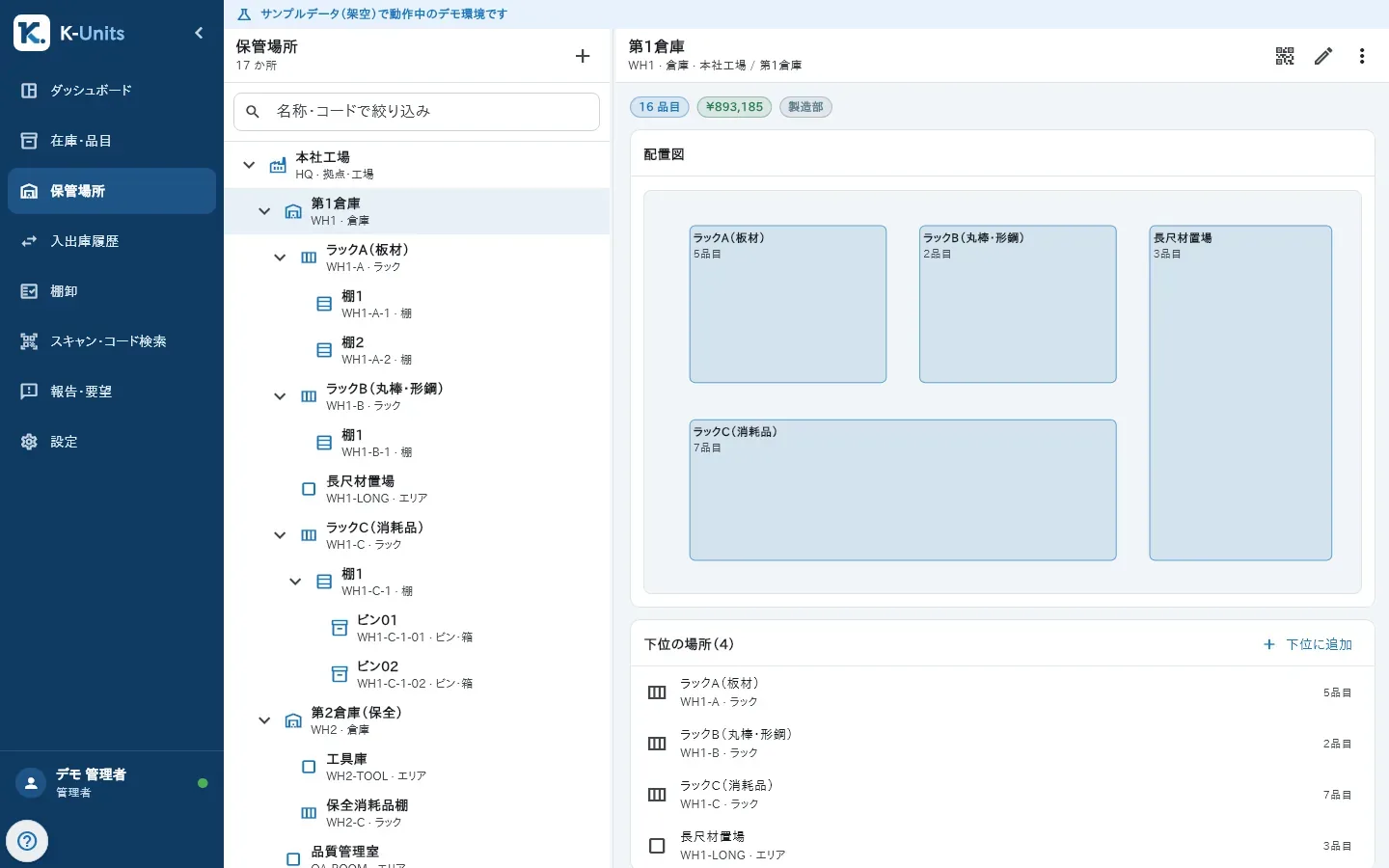Image resolution: width=1389 pixels, height=868 pixels.
Task: Collapse the 第2倉庫(保全) tree chevron
Action: pyautogui.click(x=264, y=720)
